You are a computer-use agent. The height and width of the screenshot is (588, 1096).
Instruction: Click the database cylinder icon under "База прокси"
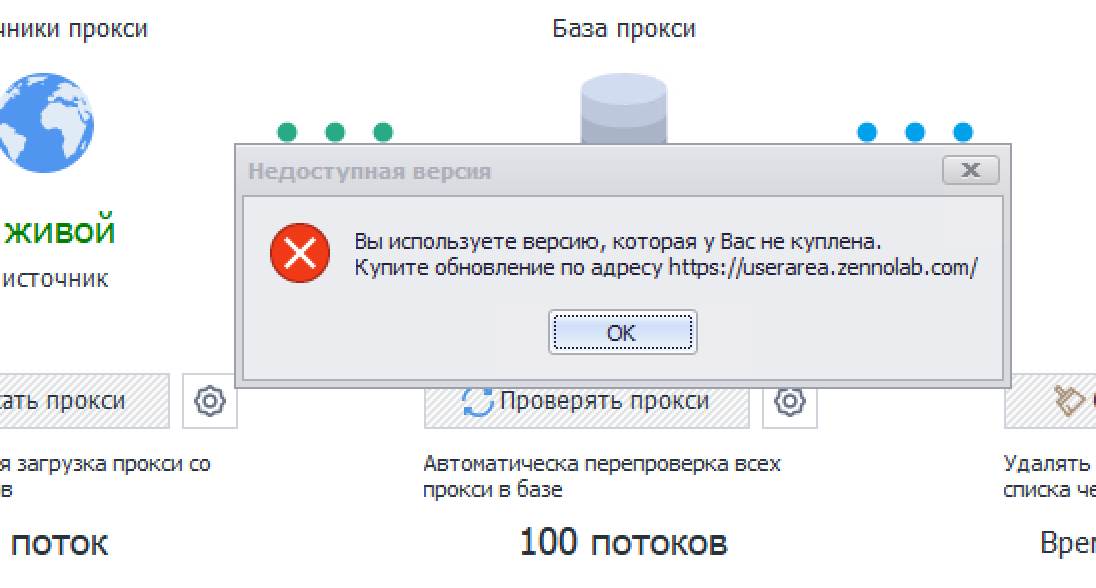[x=623, y=110]
